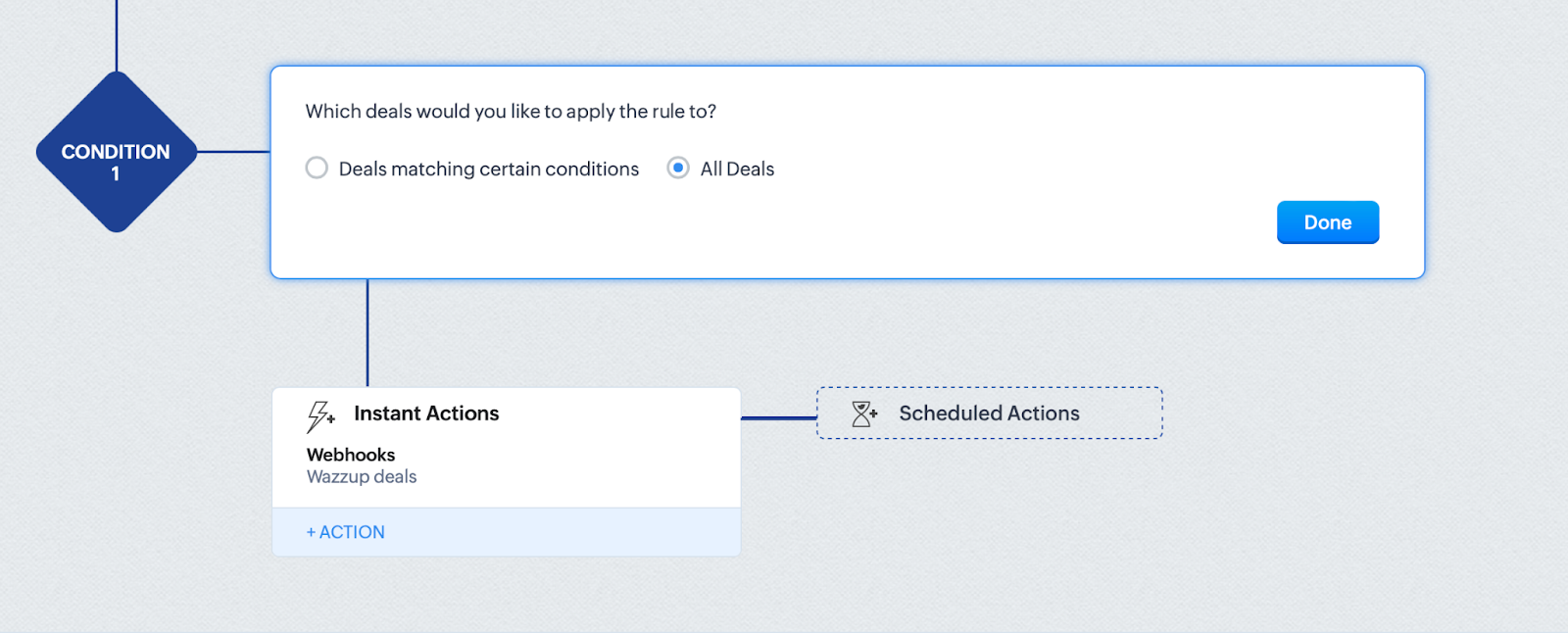Select the 'All Deals' radio button
The width and height of the screenshot is (1568, 633).
coord(677,169)
